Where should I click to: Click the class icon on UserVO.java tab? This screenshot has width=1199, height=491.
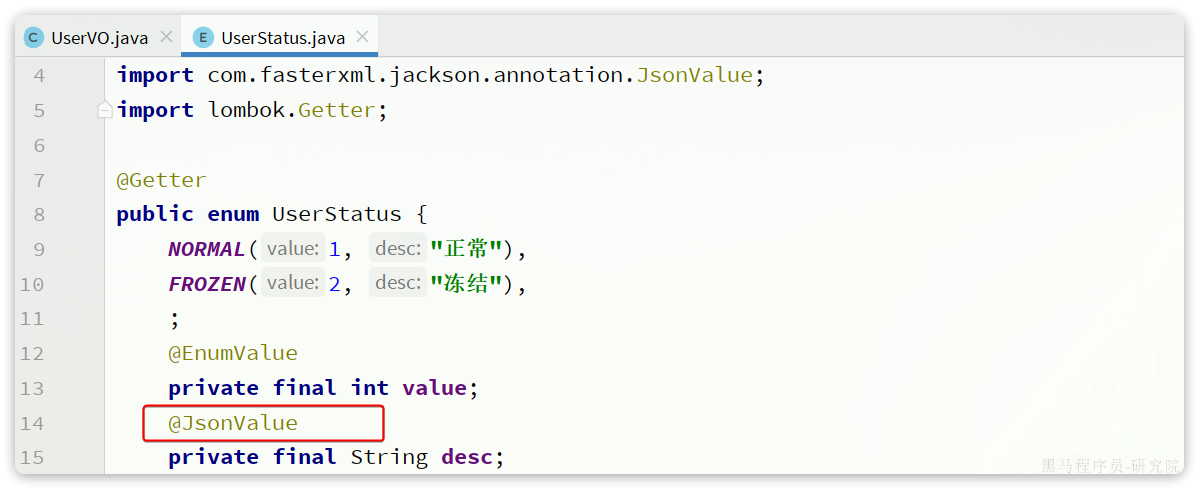tap(34, 37)
